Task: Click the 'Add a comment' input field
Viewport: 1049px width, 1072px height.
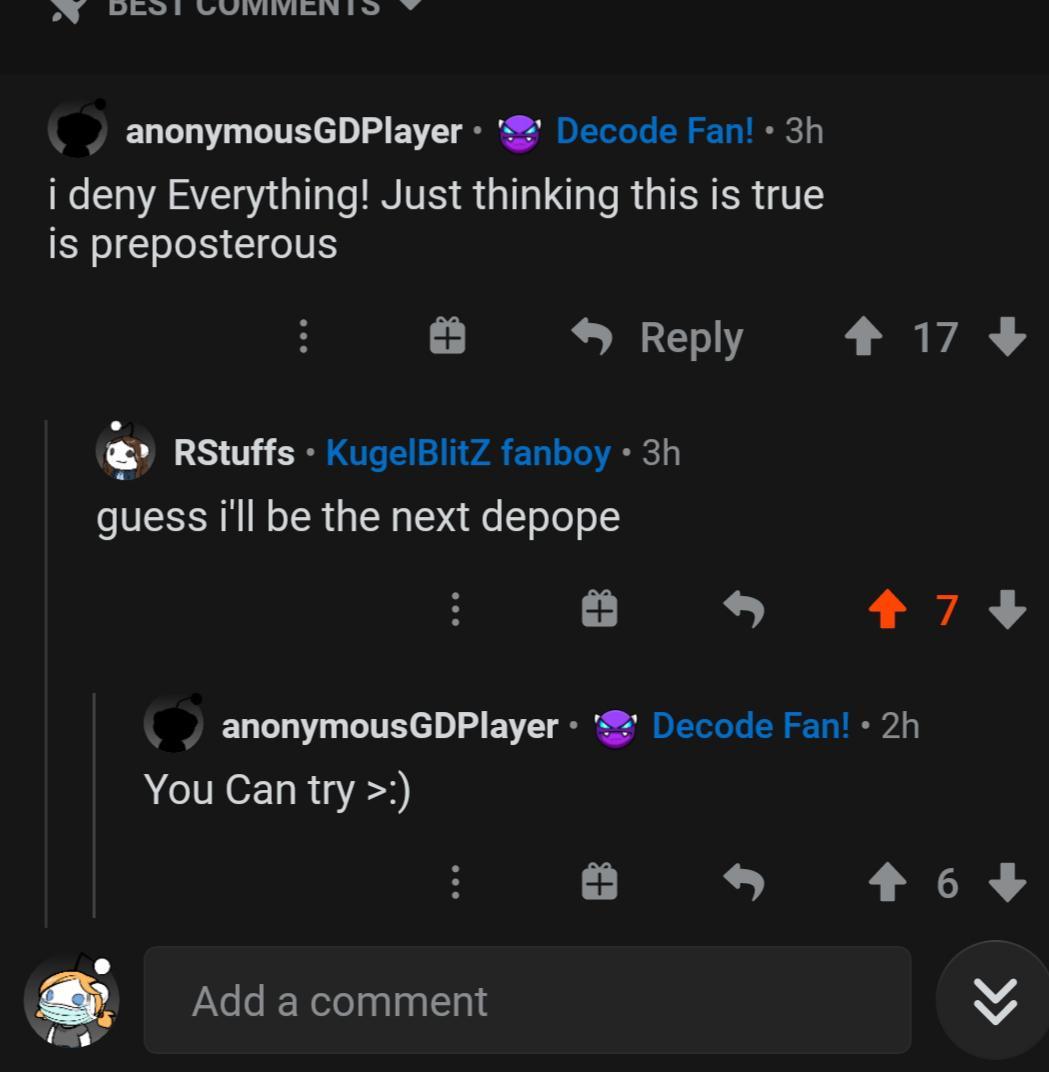Action: 527,1000
